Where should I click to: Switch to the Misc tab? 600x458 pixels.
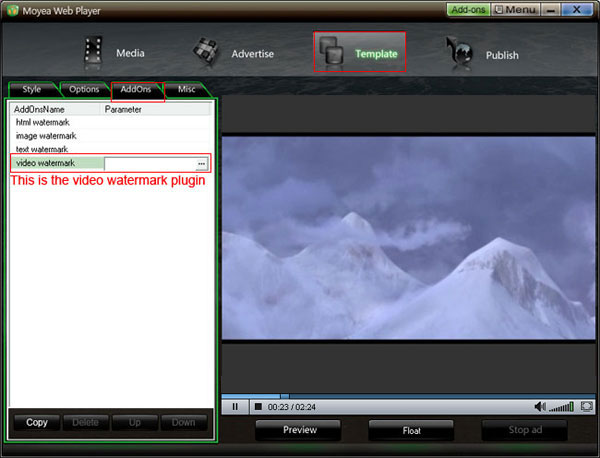click(x=187, y=90)
